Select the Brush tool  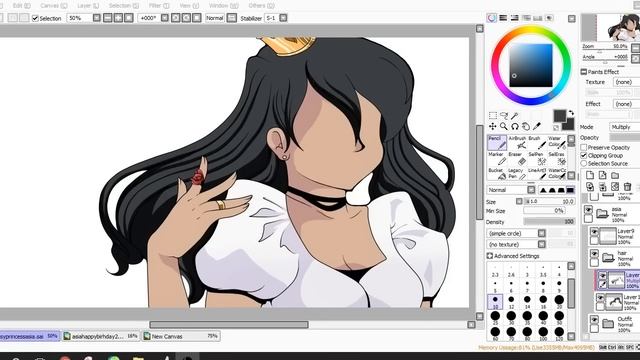[x=537, y=143]
